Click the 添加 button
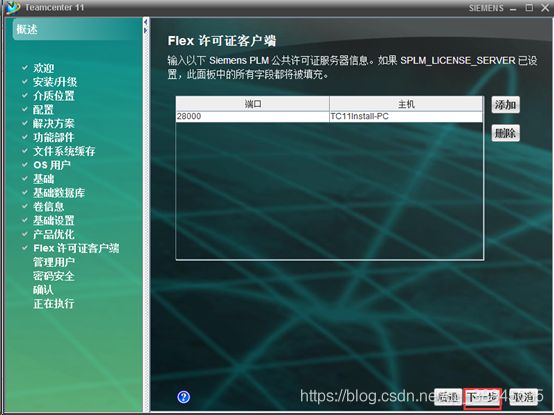This screenshot has height=415, width=554. tap(505, 105)
